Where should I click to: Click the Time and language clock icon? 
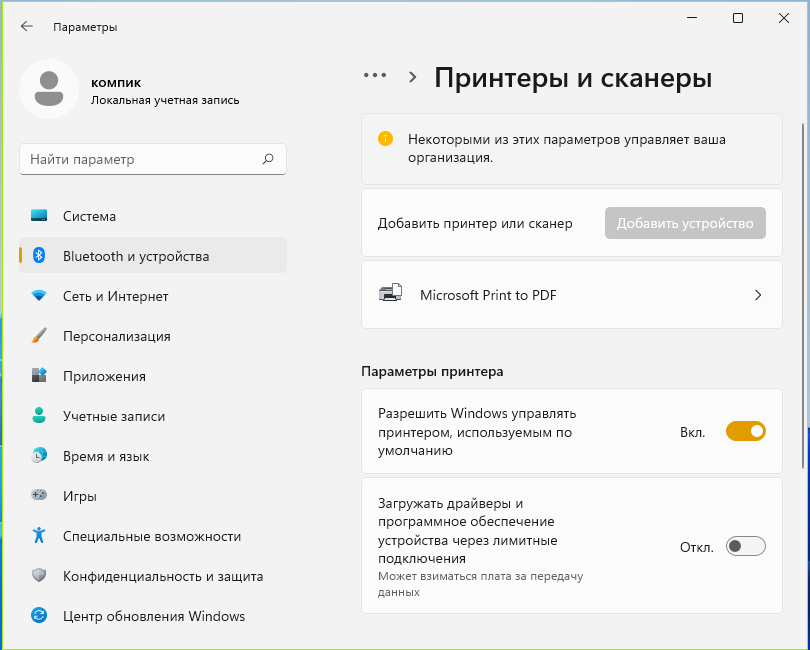point(39,456)
